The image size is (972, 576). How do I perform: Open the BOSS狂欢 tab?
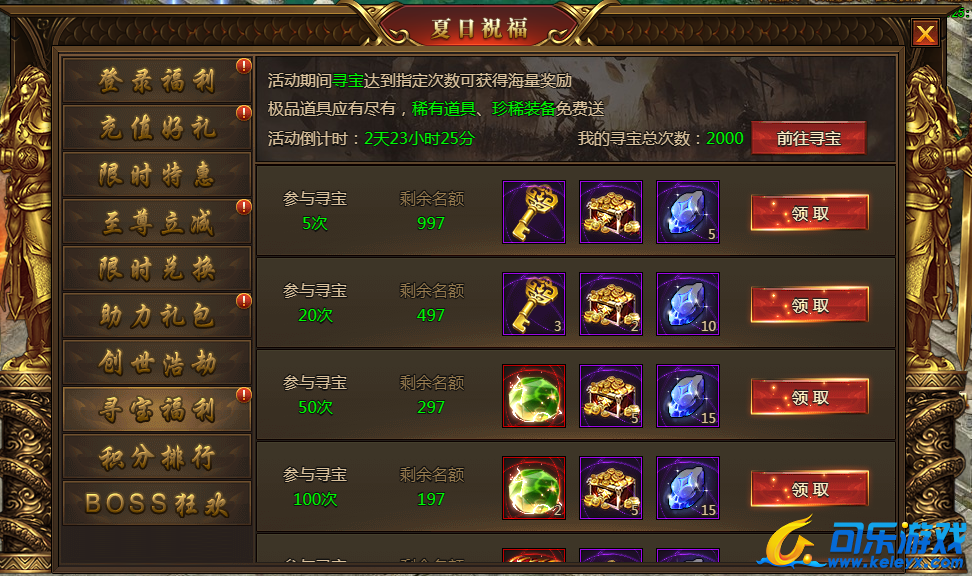(157, 503)
